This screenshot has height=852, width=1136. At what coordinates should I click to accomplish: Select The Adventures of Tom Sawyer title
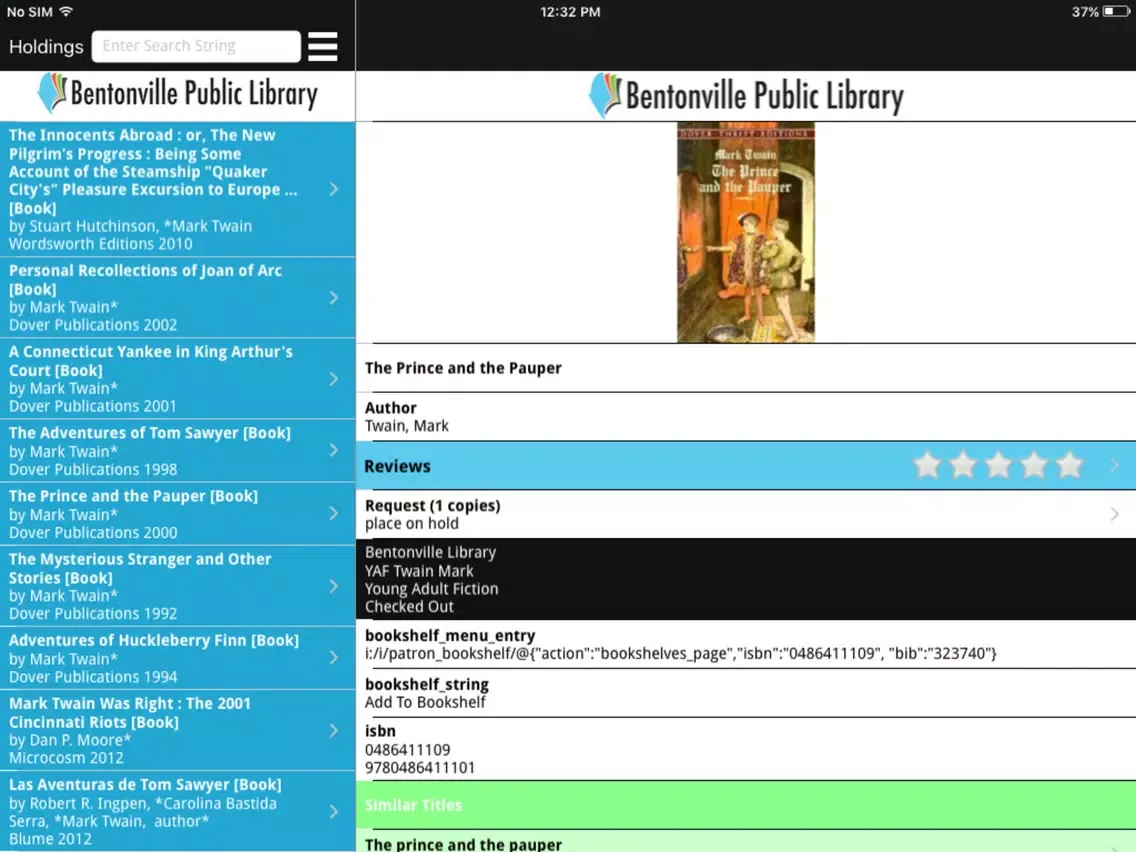click(x=150, y=433)
